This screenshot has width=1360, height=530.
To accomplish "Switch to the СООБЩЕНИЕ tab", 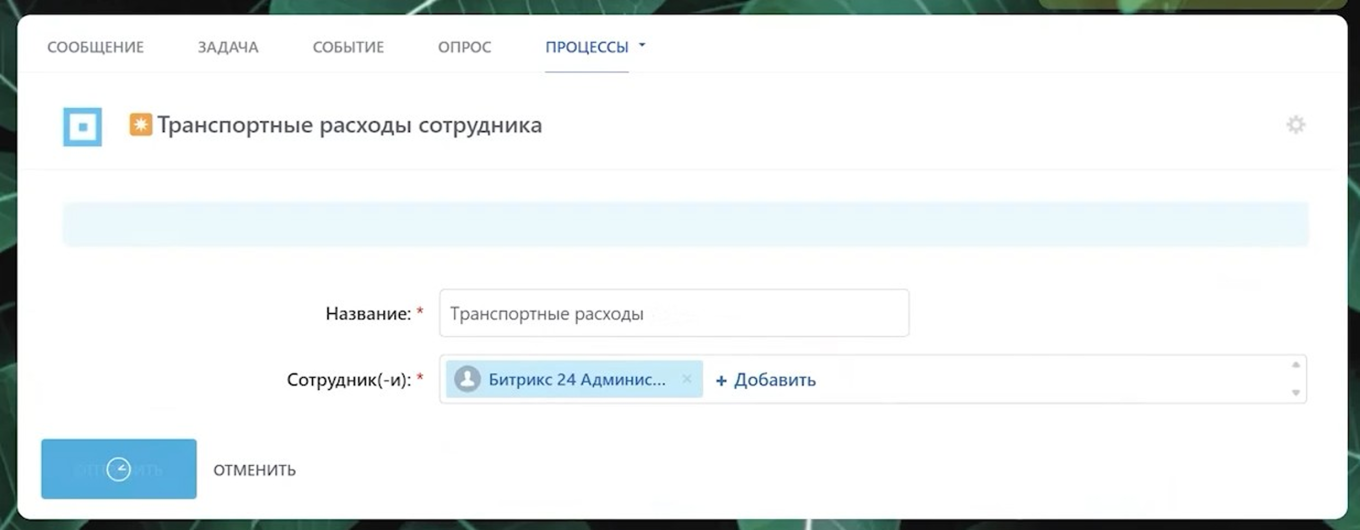I will [x=95, y=47].
